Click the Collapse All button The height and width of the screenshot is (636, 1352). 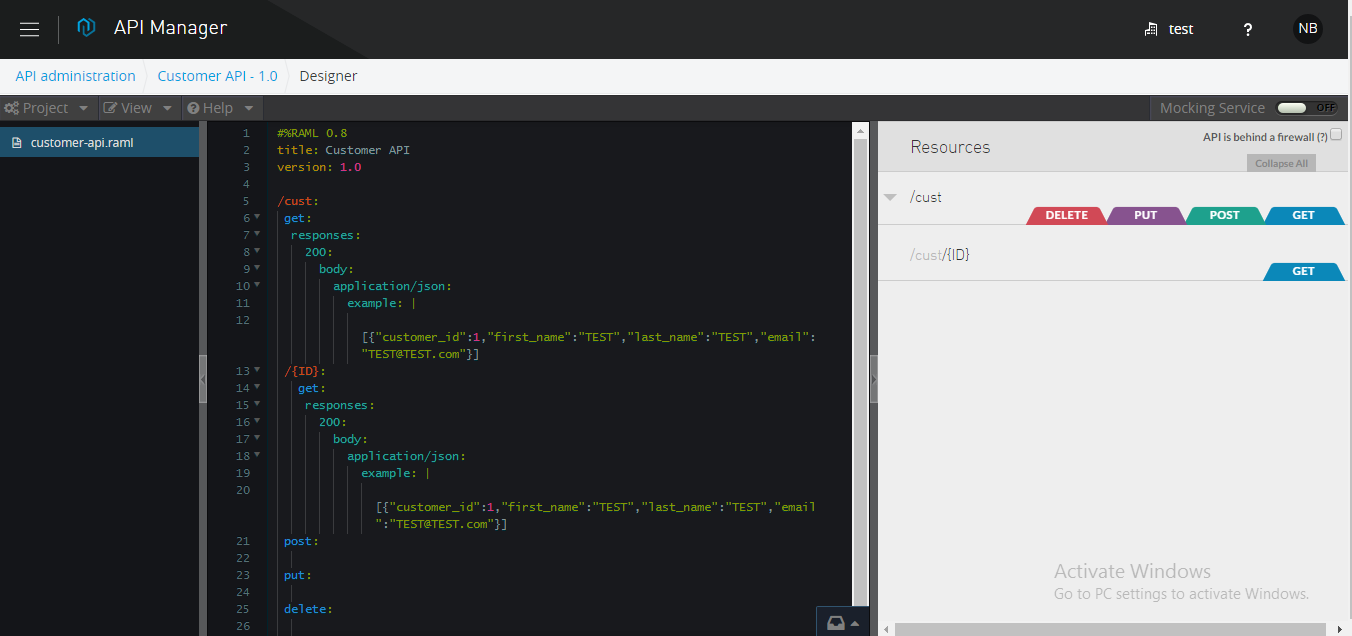tap(1280, 163)
